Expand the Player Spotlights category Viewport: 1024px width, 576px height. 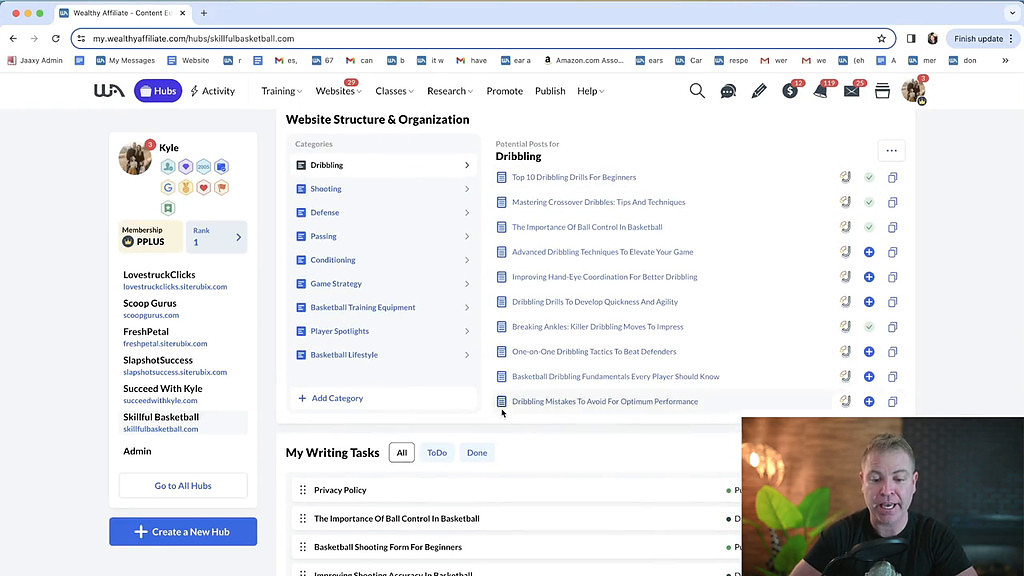click(x=466, y=331)
